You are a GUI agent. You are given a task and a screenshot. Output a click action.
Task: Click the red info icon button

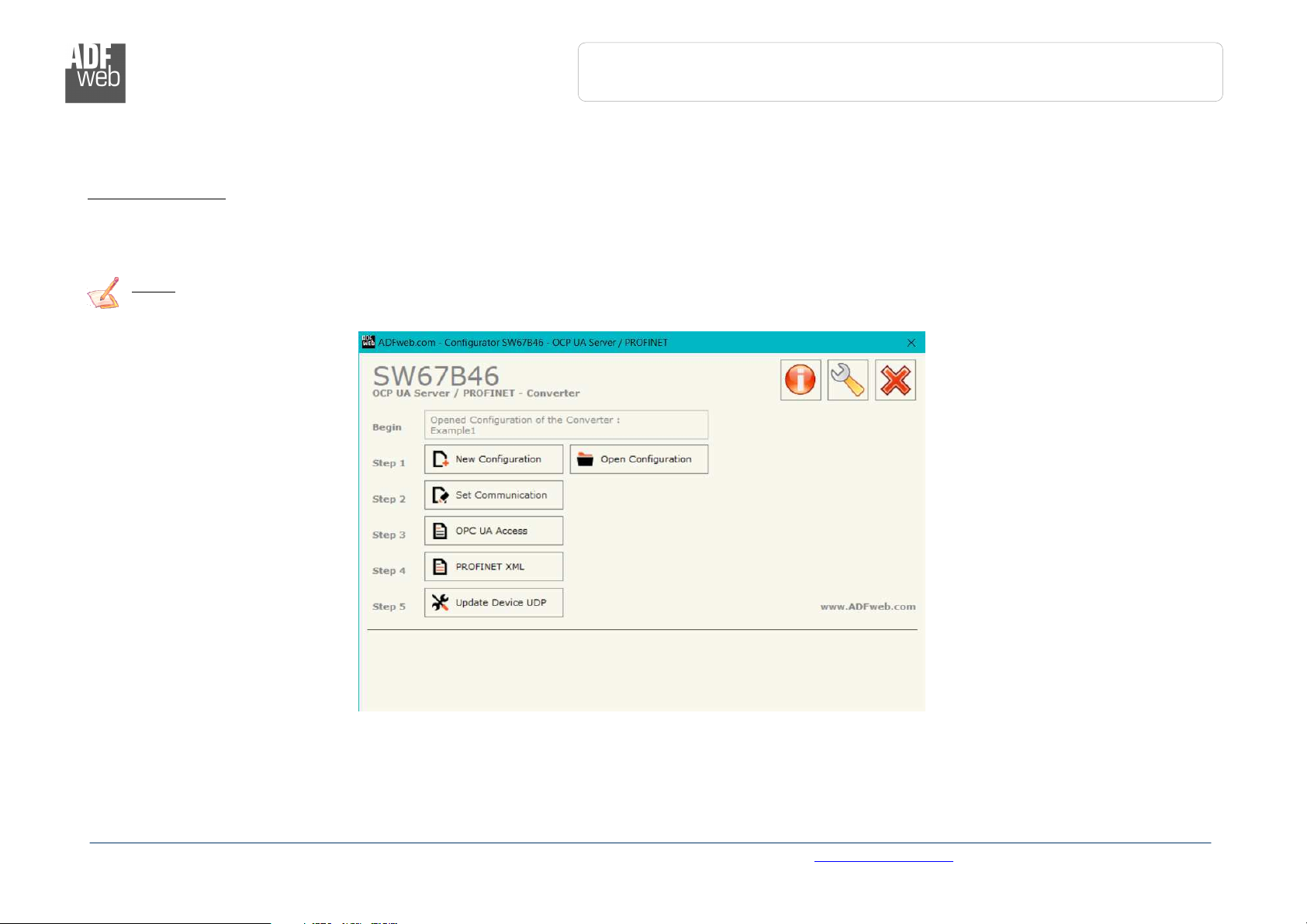pyautogui.click(x=800, y=380)
